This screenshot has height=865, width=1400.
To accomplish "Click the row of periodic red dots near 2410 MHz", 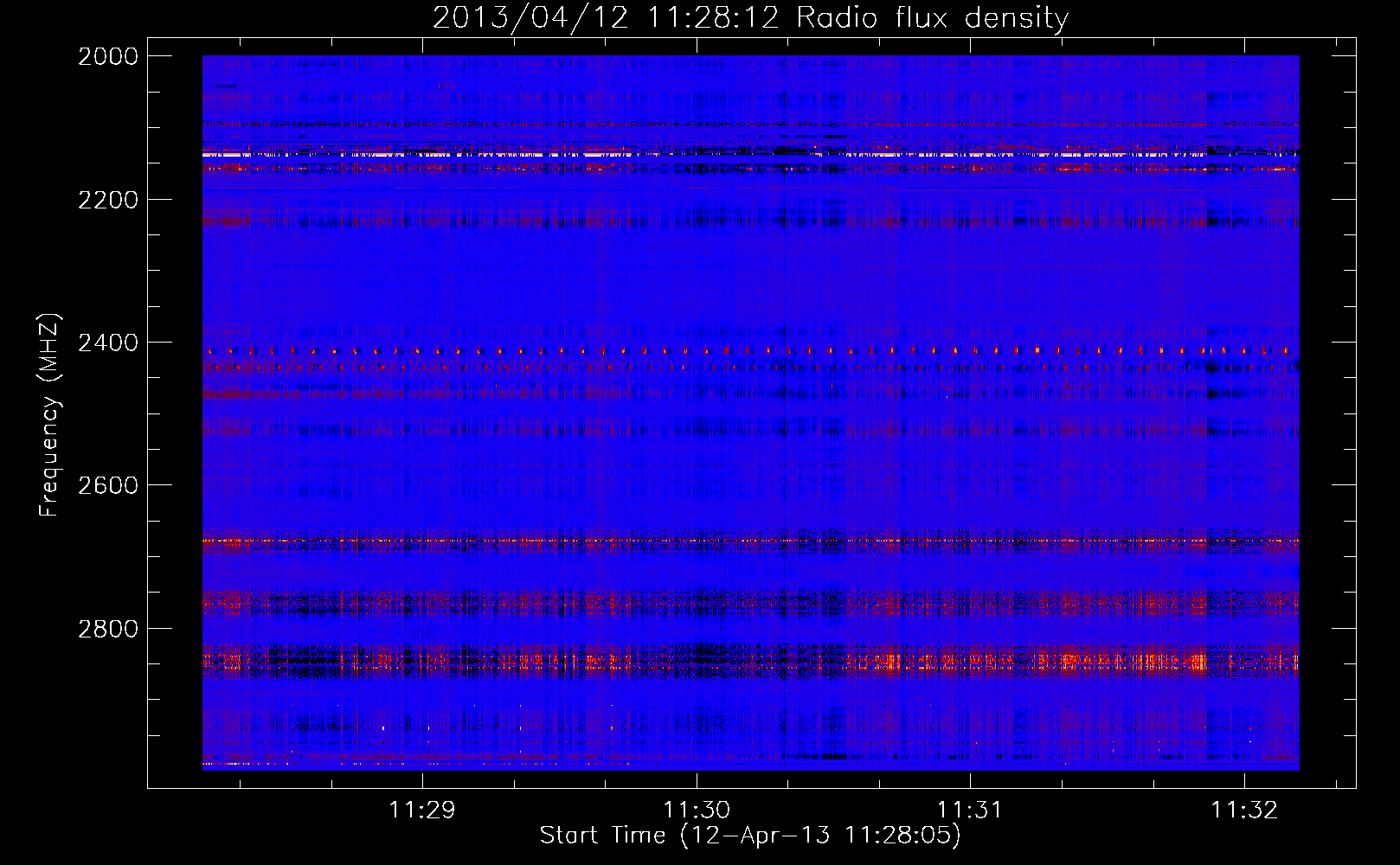I will click(x=750, y=351).
